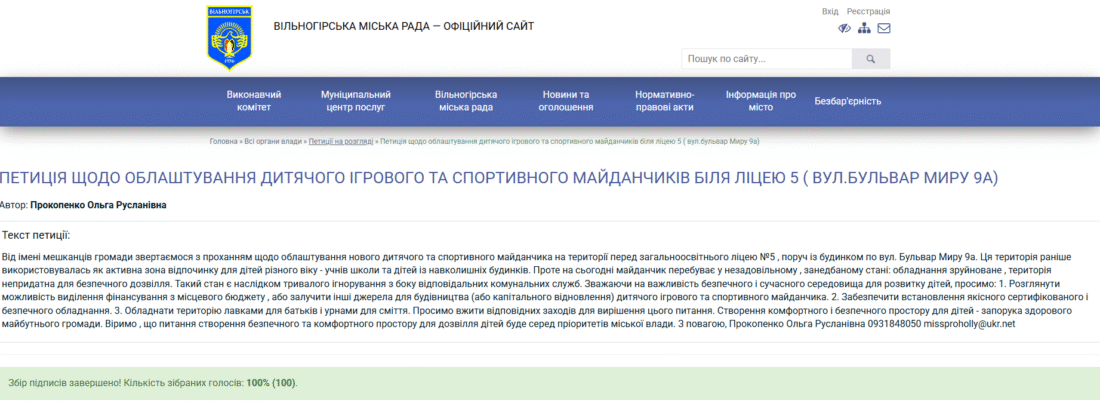This screenshot has width=1100, height=416.
Task: Open the sitemap icon in the header
Action: coord(864,29)
